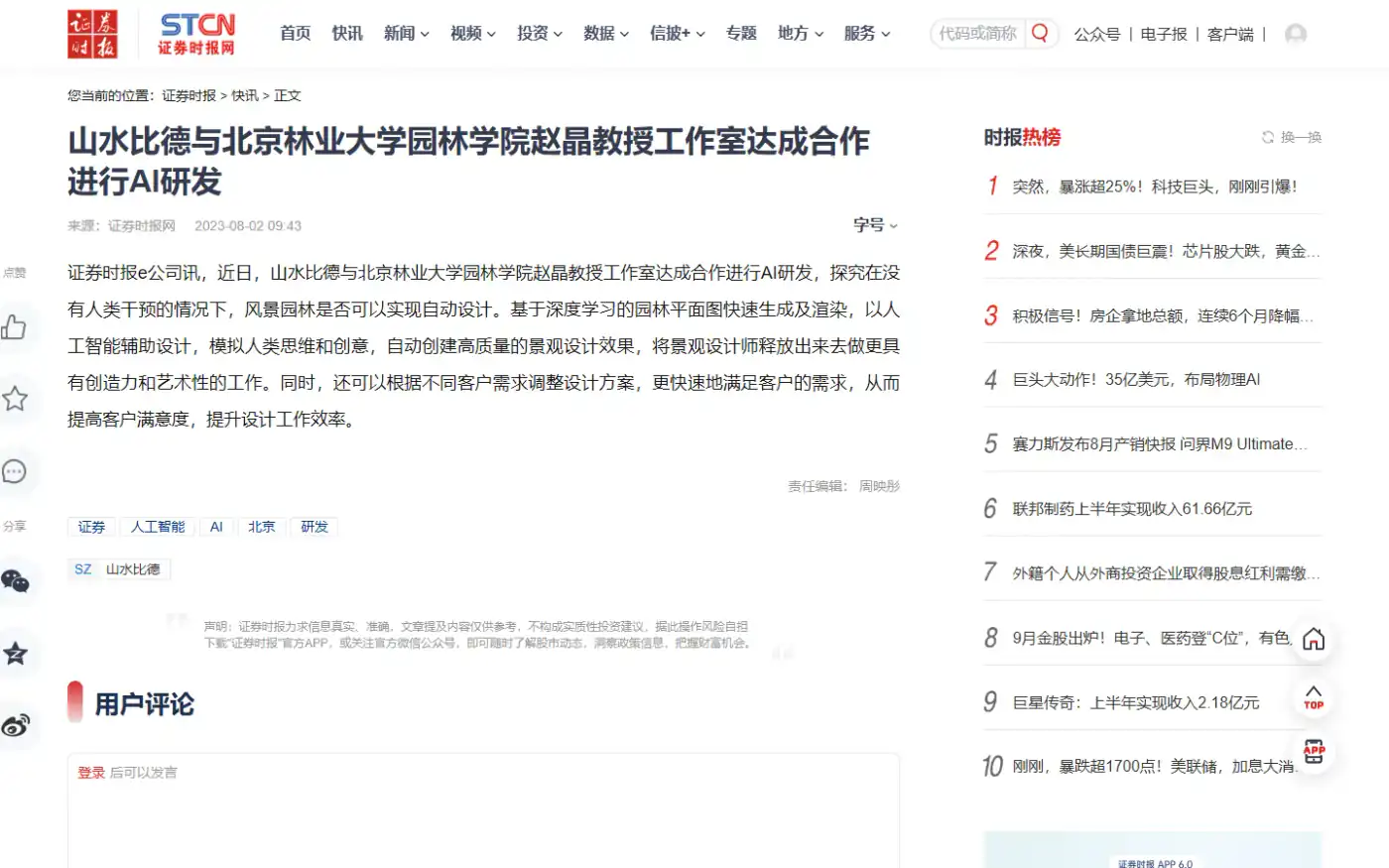The image size is (1389, 868).
Task: Expand the 投资 menu
Action: click(x=540, y=33)
